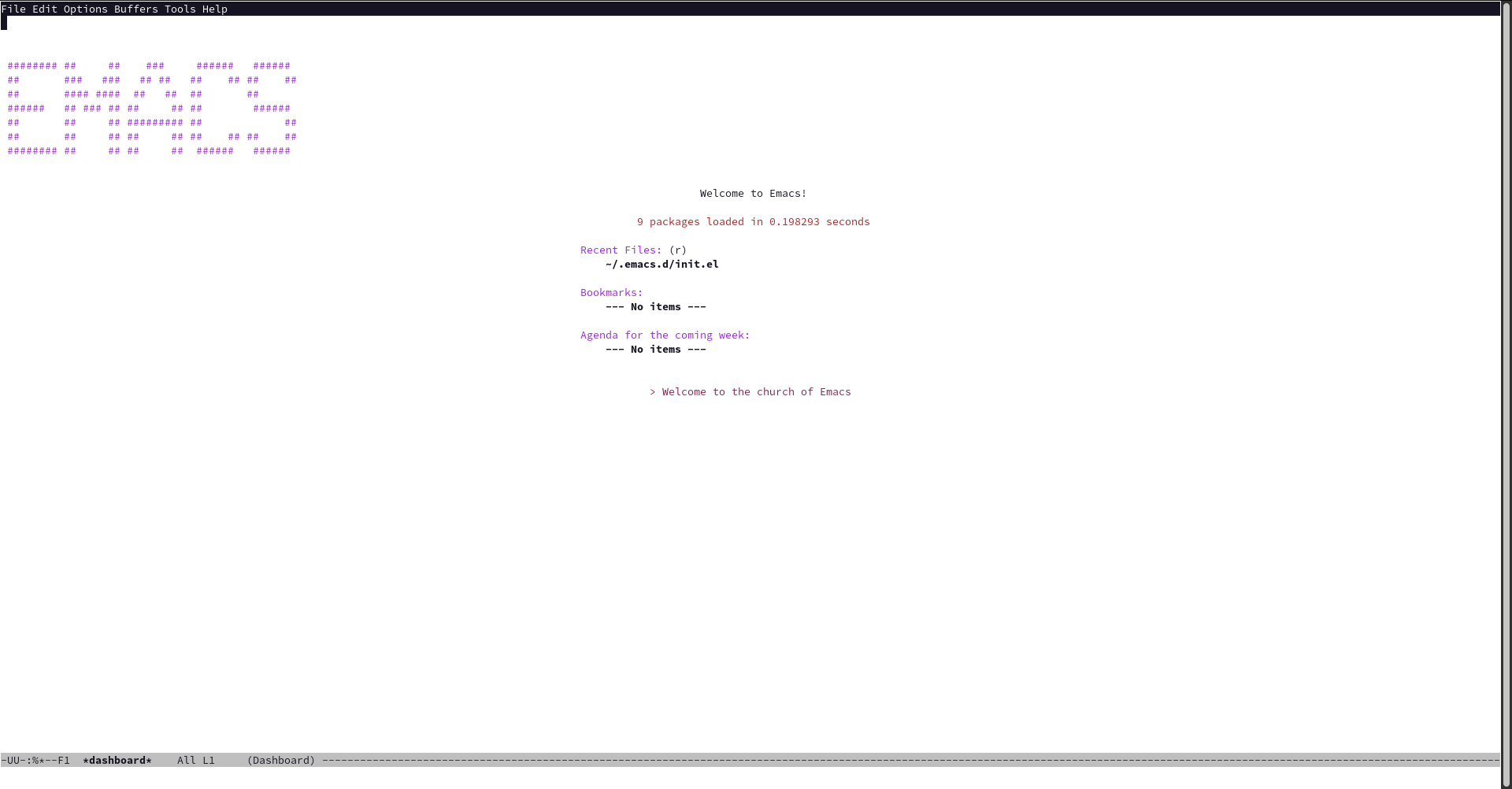1512x789 pixels.
Task: Click the All buffer position indicator
Action: point(185,760)
